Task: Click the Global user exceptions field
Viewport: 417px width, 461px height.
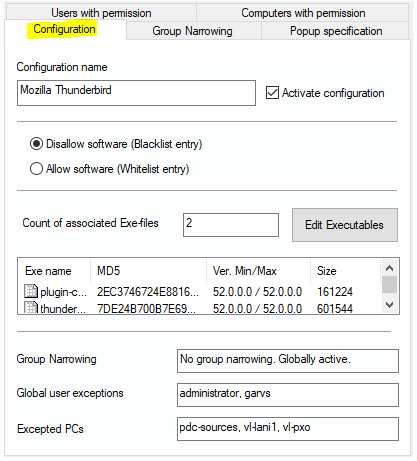Action: [x=288, y=395]
